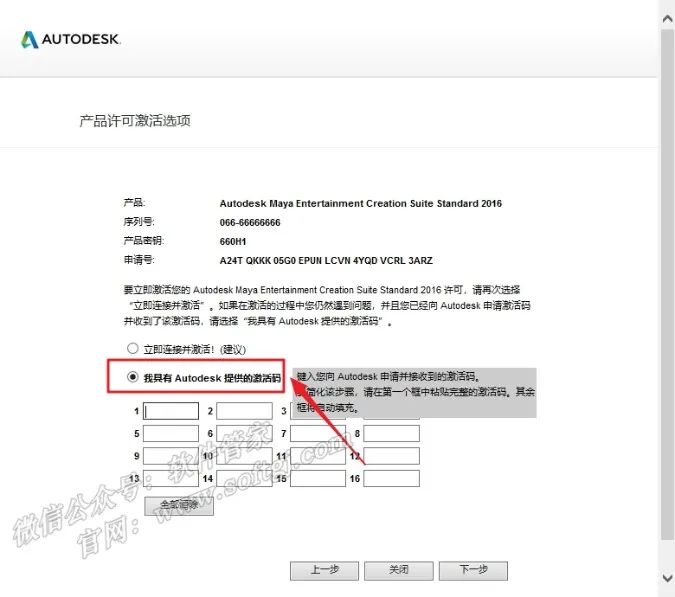
Task: Click activation code field 16
Action: point(391,478)
